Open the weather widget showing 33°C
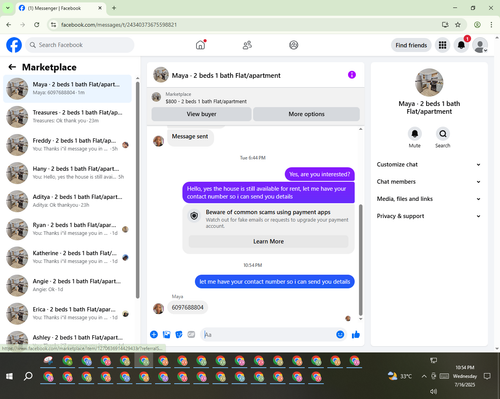 400,376
